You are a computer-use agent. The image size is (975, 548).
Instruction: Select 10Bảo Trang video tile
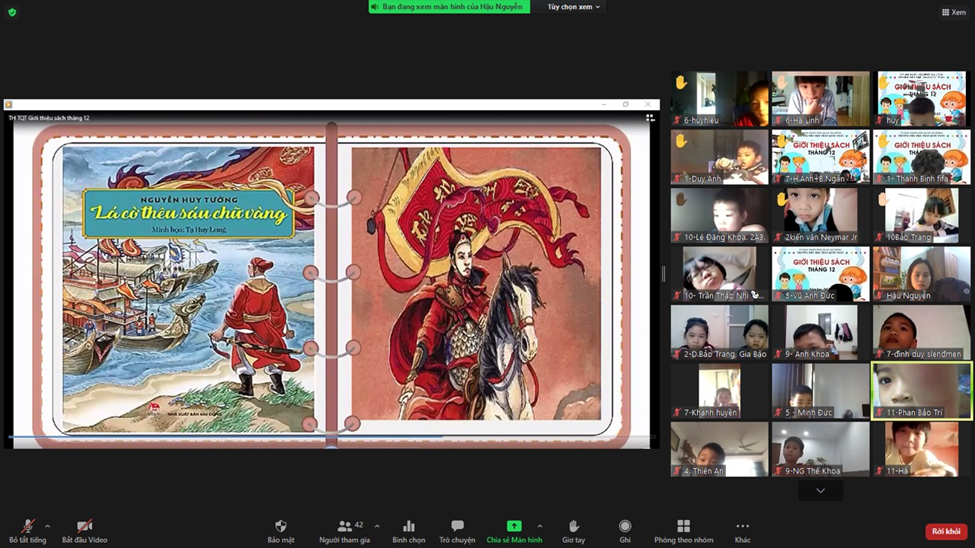click(922, 215)
